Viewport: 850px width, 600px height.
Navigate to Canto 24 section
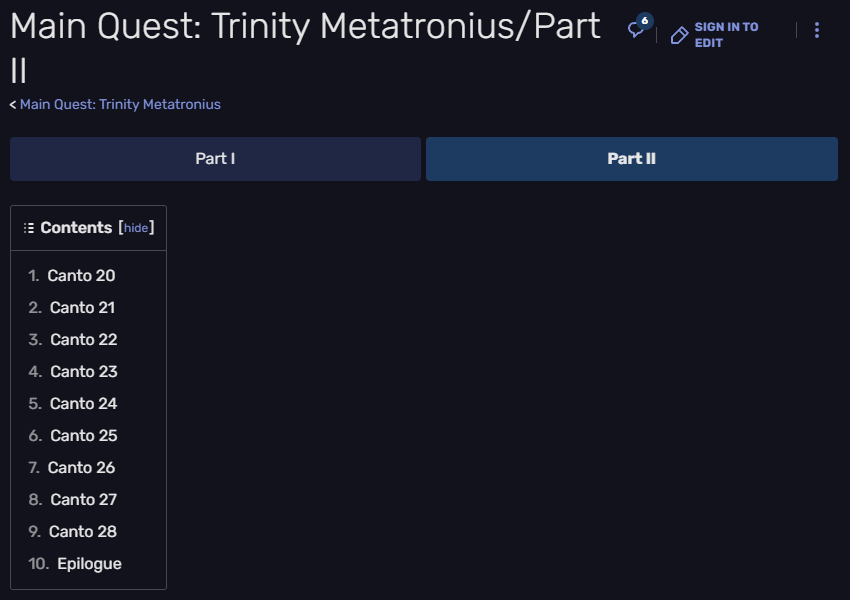click(83, 403)
